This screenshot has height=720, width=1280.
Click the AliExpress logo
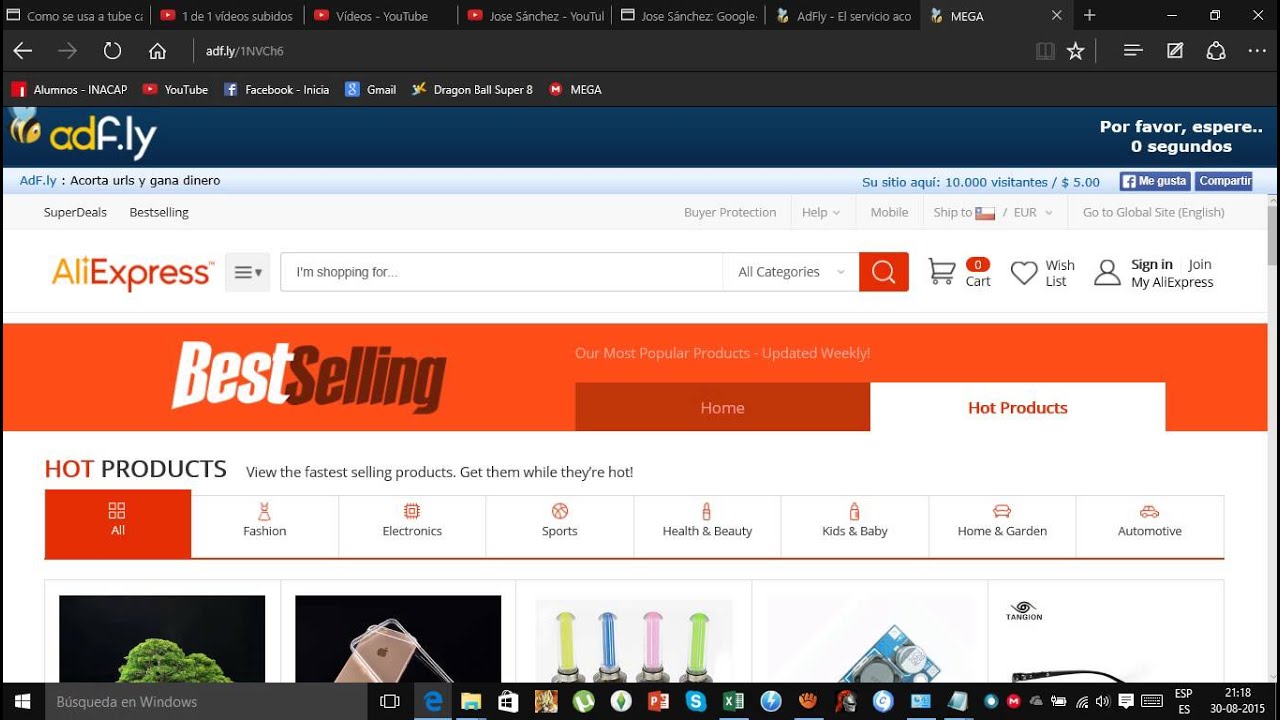[132, 272]
